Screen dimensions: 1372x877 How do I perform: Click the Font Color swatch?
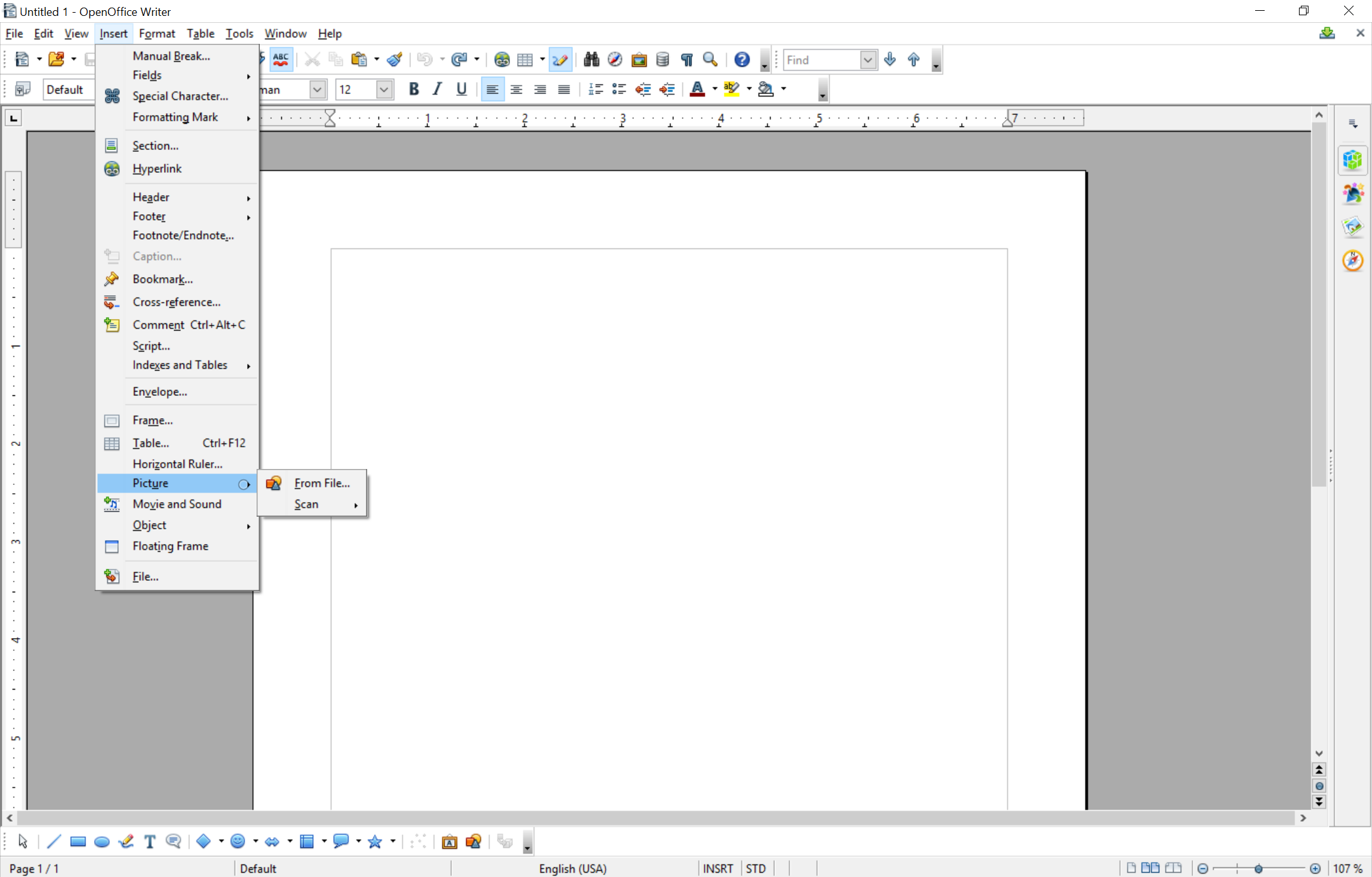coord(697,96)
